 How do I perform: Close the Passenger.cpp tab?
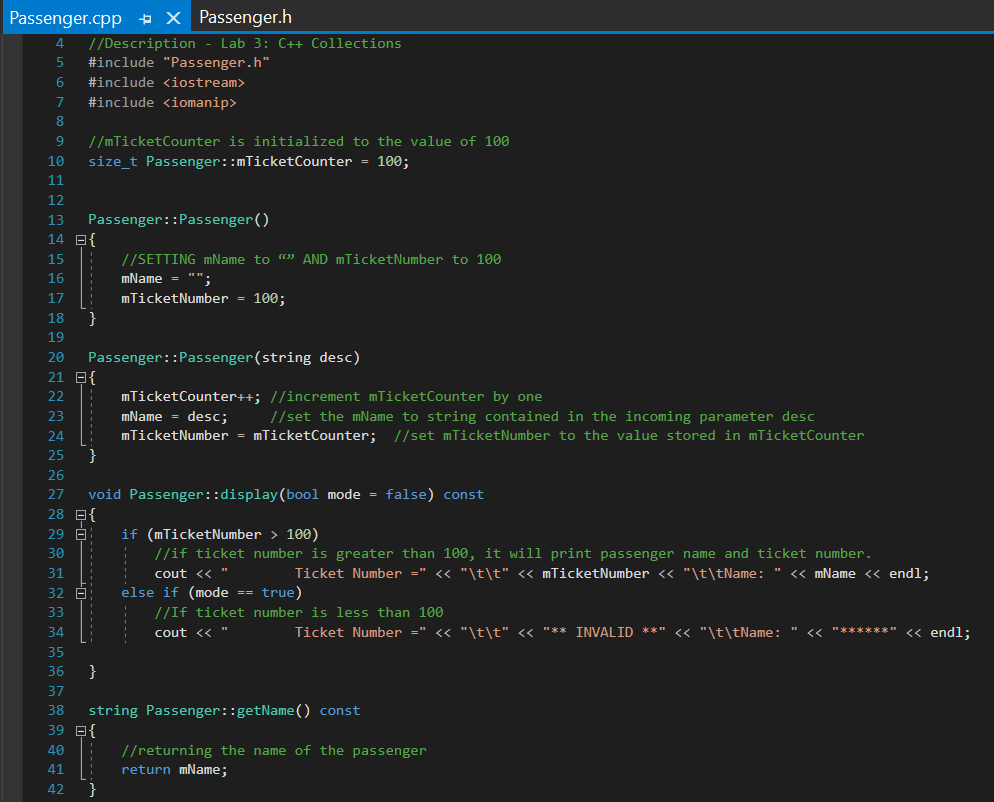tap(173, 18)
